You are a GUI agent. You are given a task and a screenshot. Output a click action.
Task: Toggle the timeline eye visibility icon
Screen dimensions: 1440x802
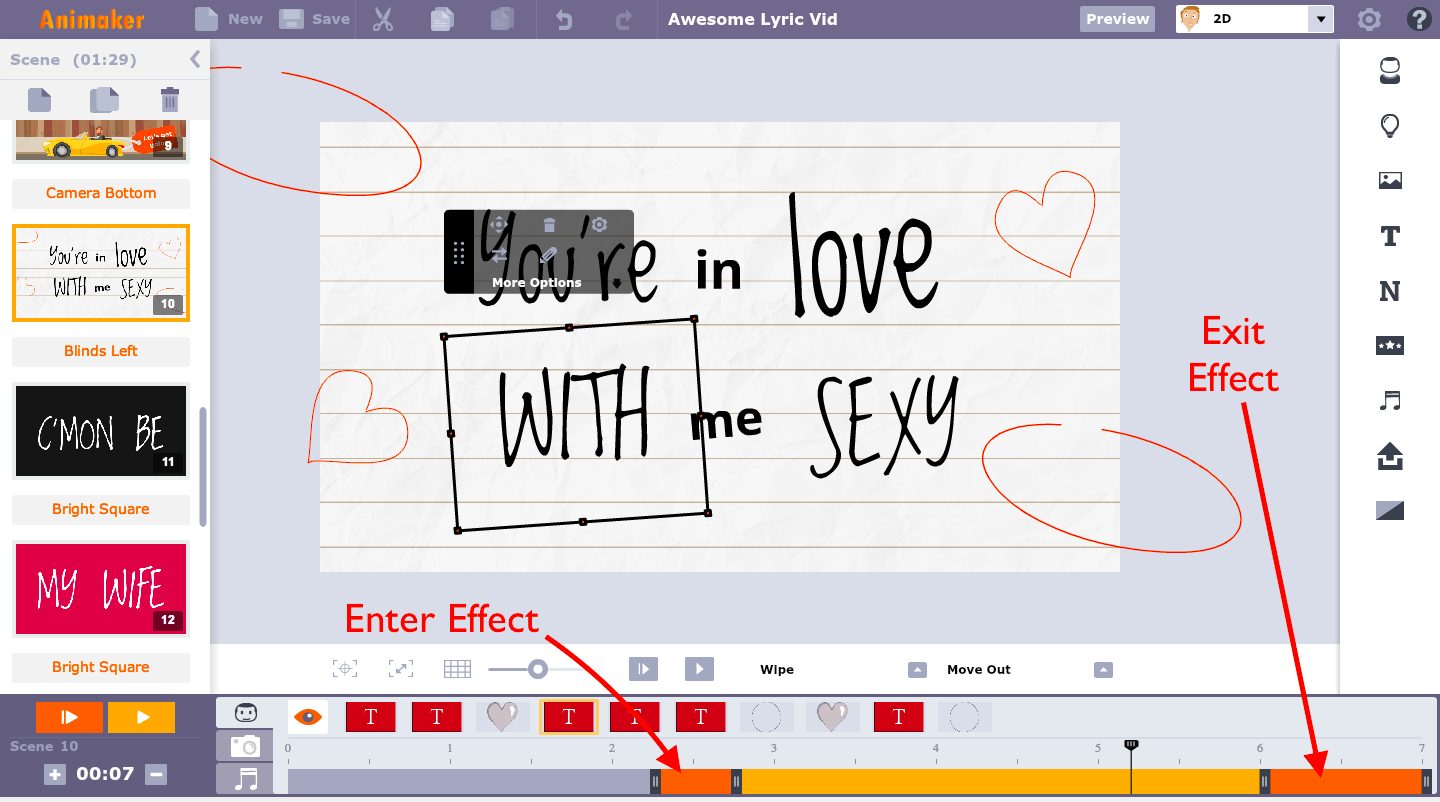308,716
